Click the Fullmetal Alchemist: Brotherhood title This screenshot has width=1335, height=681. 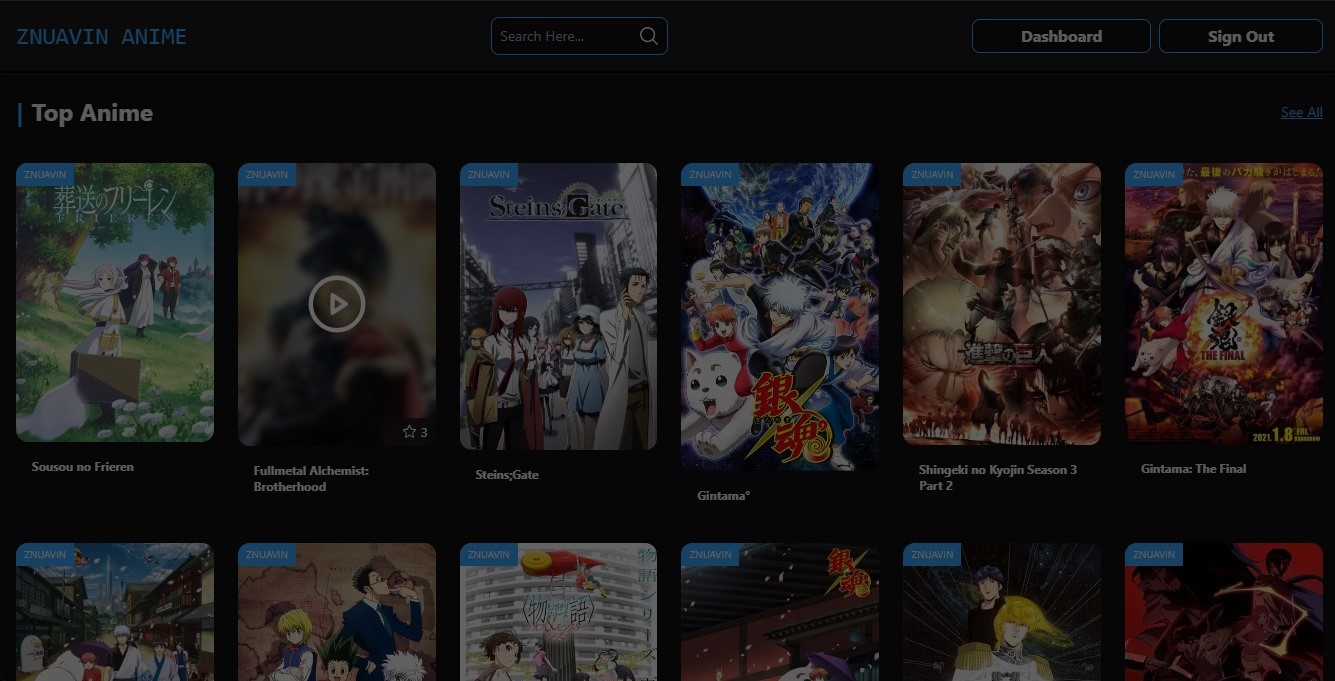(311, 478)
